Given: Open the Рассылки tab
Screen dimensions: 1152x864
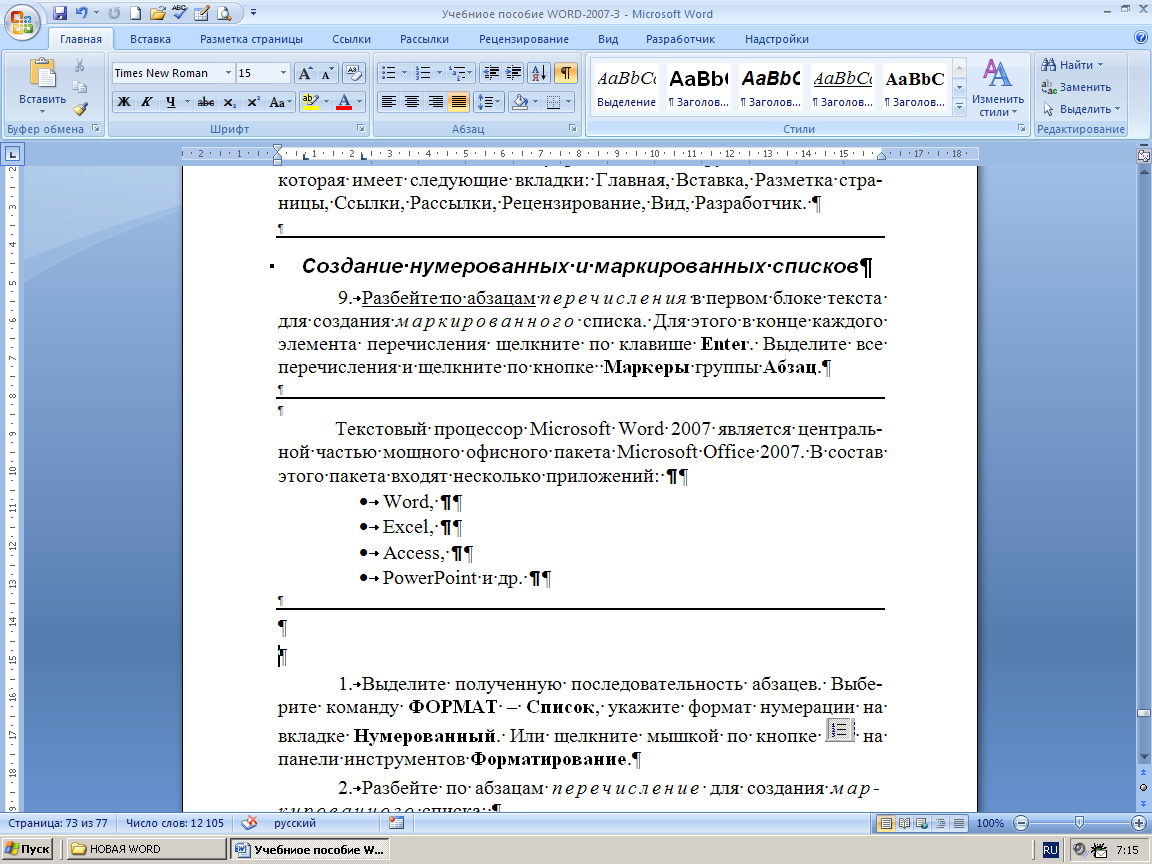Looking at the screenshot, I should click(x=424, y=39).
